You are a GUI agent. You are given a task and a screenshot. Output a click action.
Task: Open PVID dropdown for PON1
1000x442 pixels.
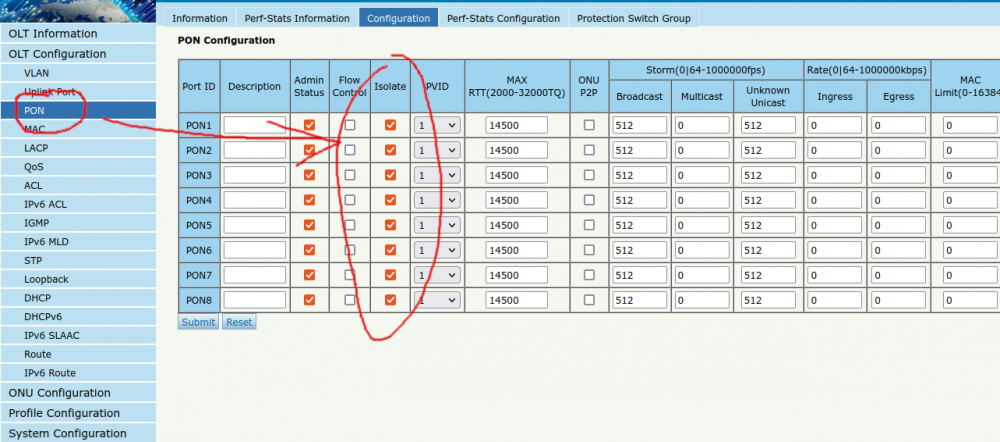point(437,125)
